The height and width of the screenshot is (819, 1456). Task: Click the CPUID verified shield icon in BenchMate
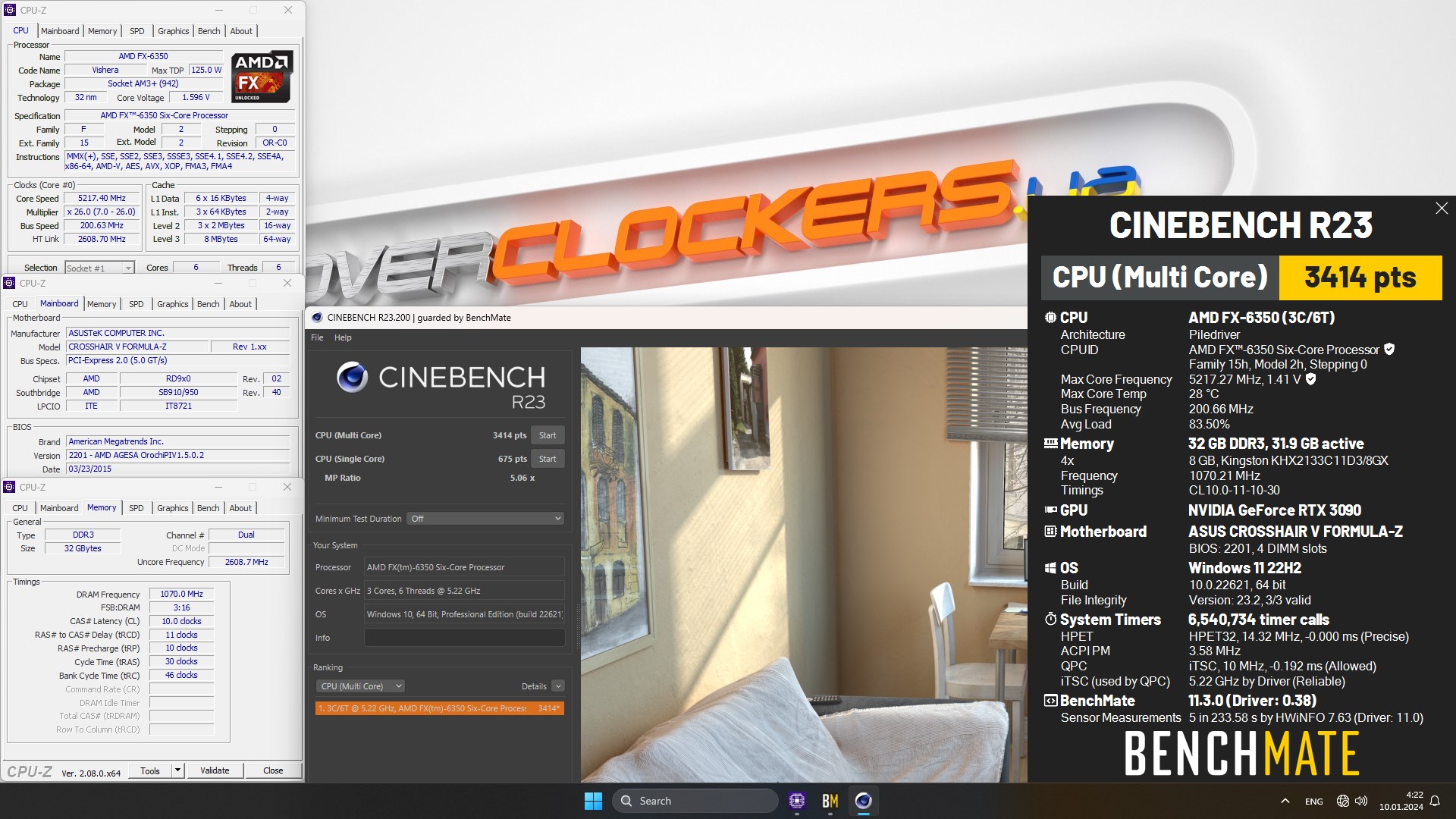tap(1389, 350)
